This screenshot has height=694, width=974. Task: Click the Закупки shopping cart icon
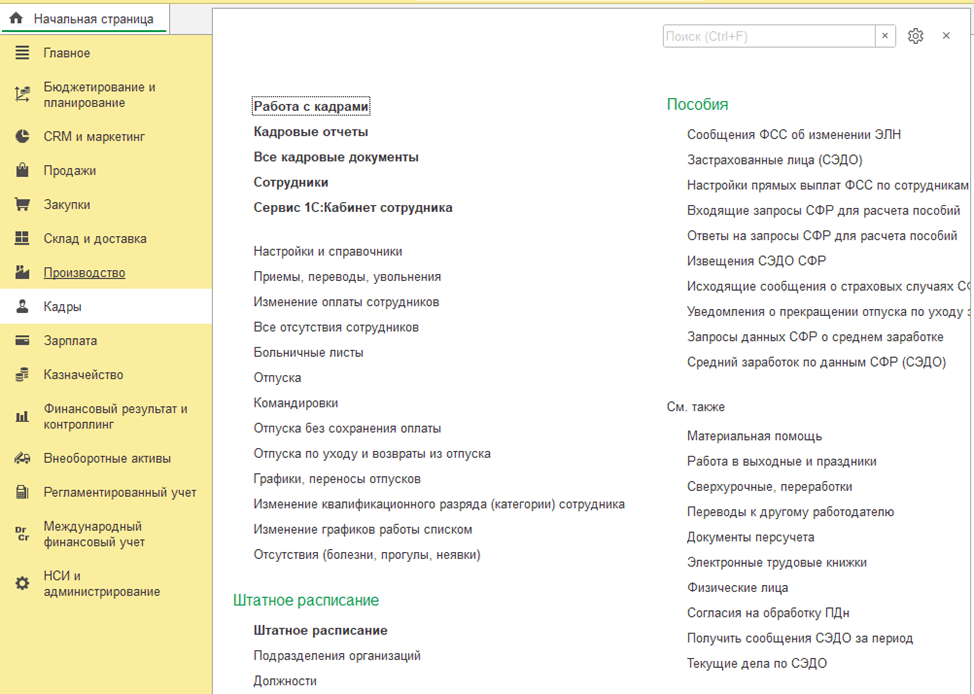(22, 205)
